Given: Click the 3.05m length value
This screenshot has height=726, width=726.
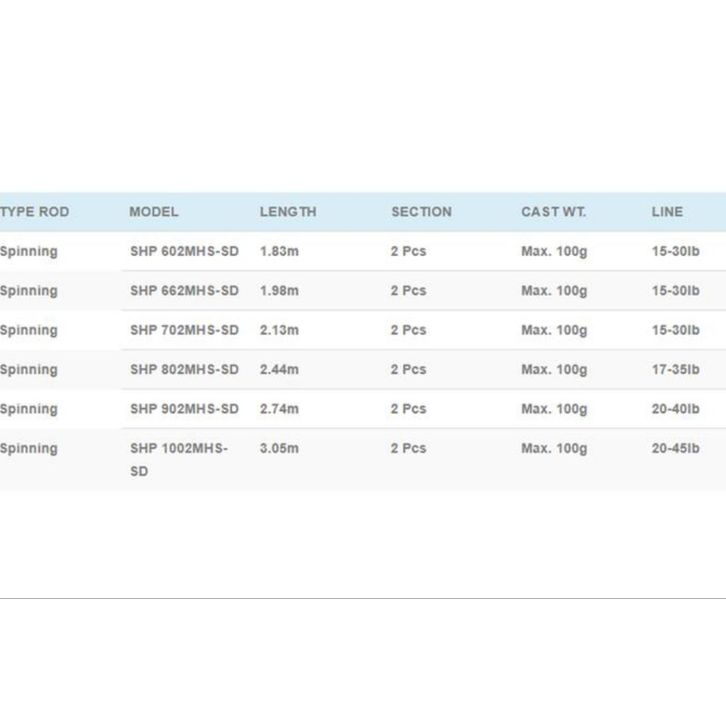Looking at the screenshot, I should tap(279, 449).
